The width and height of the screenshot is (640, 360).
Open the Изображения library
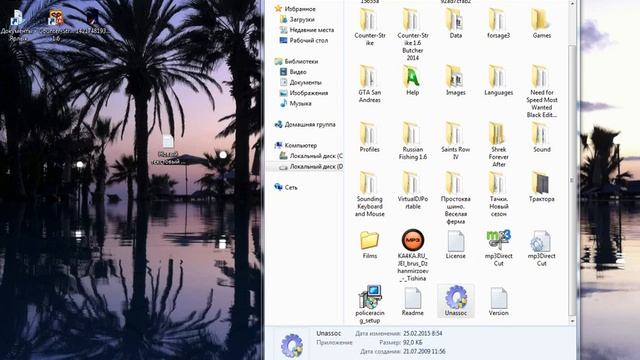click(x=309, y=93)
